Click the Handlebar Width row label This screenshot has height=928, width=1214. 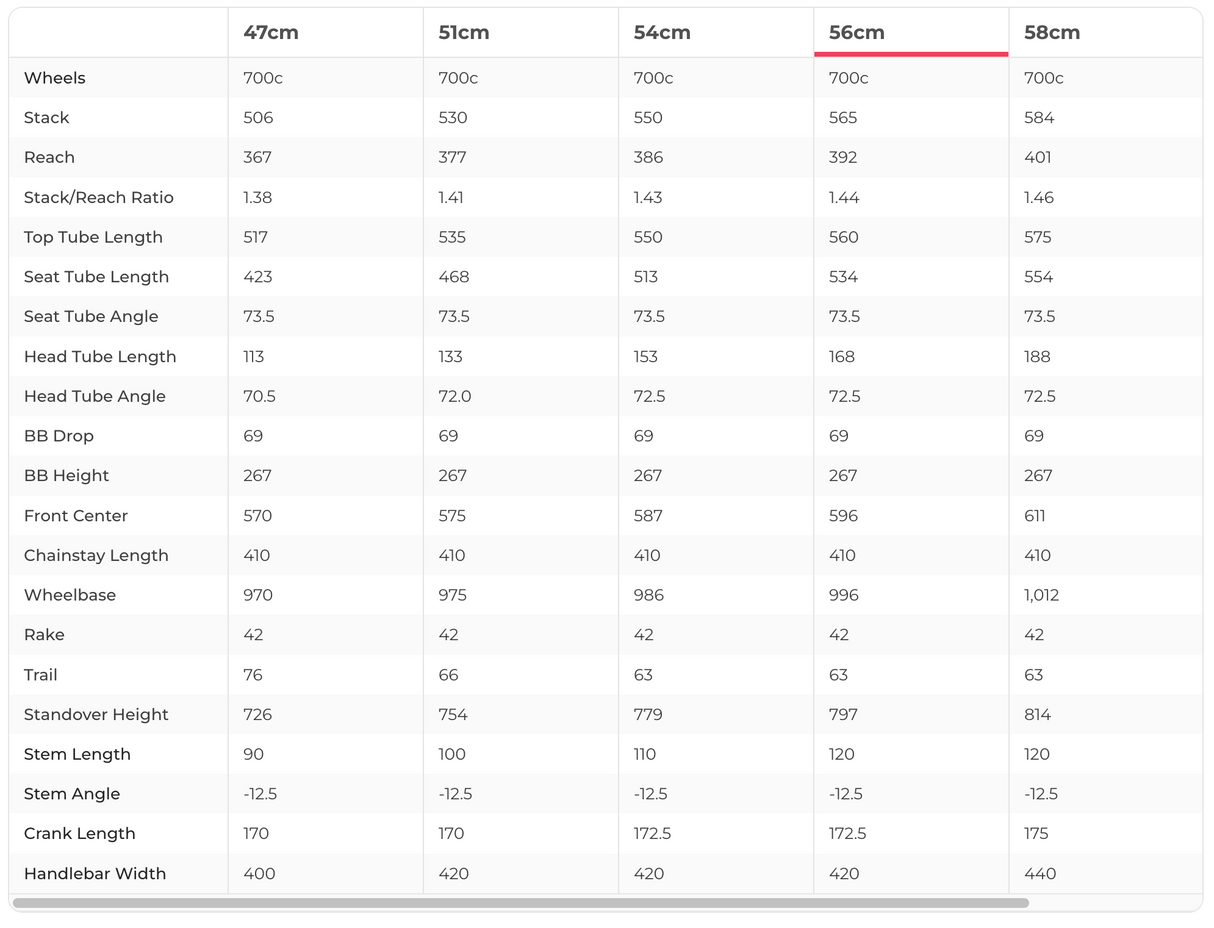click(95, 873)
